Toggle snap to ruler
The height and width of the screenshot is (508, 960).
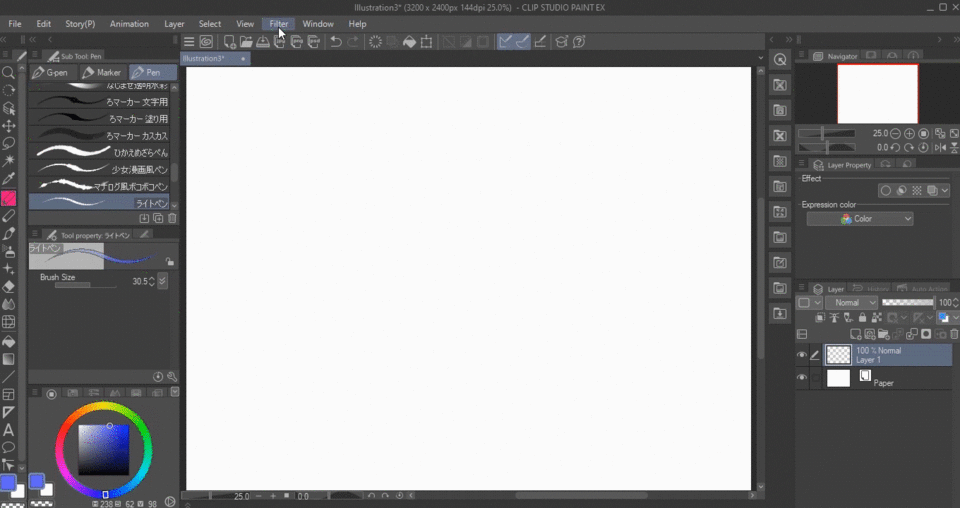click(505, 42)
